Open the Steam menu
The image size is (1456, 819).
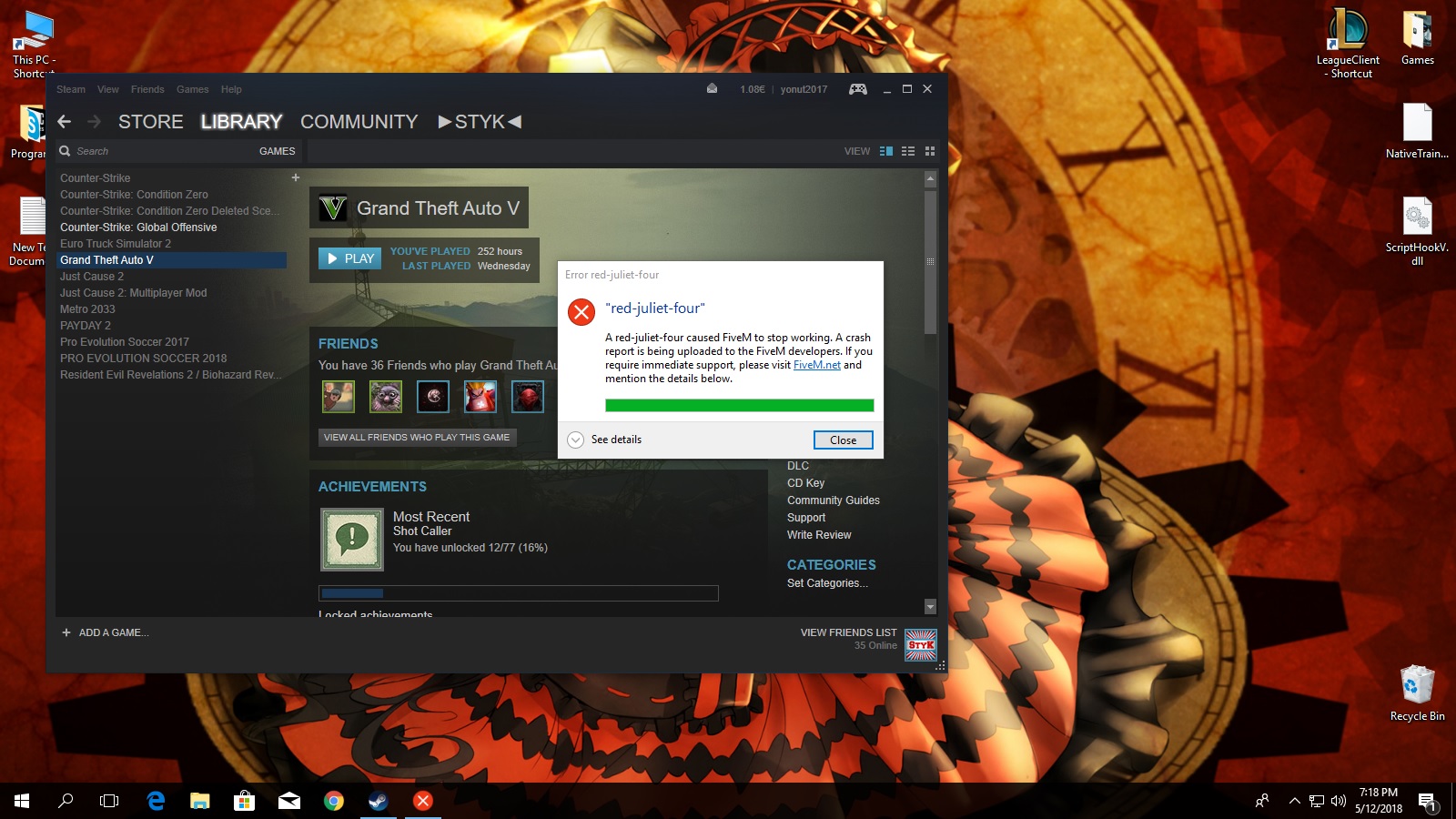pos(71,89)
